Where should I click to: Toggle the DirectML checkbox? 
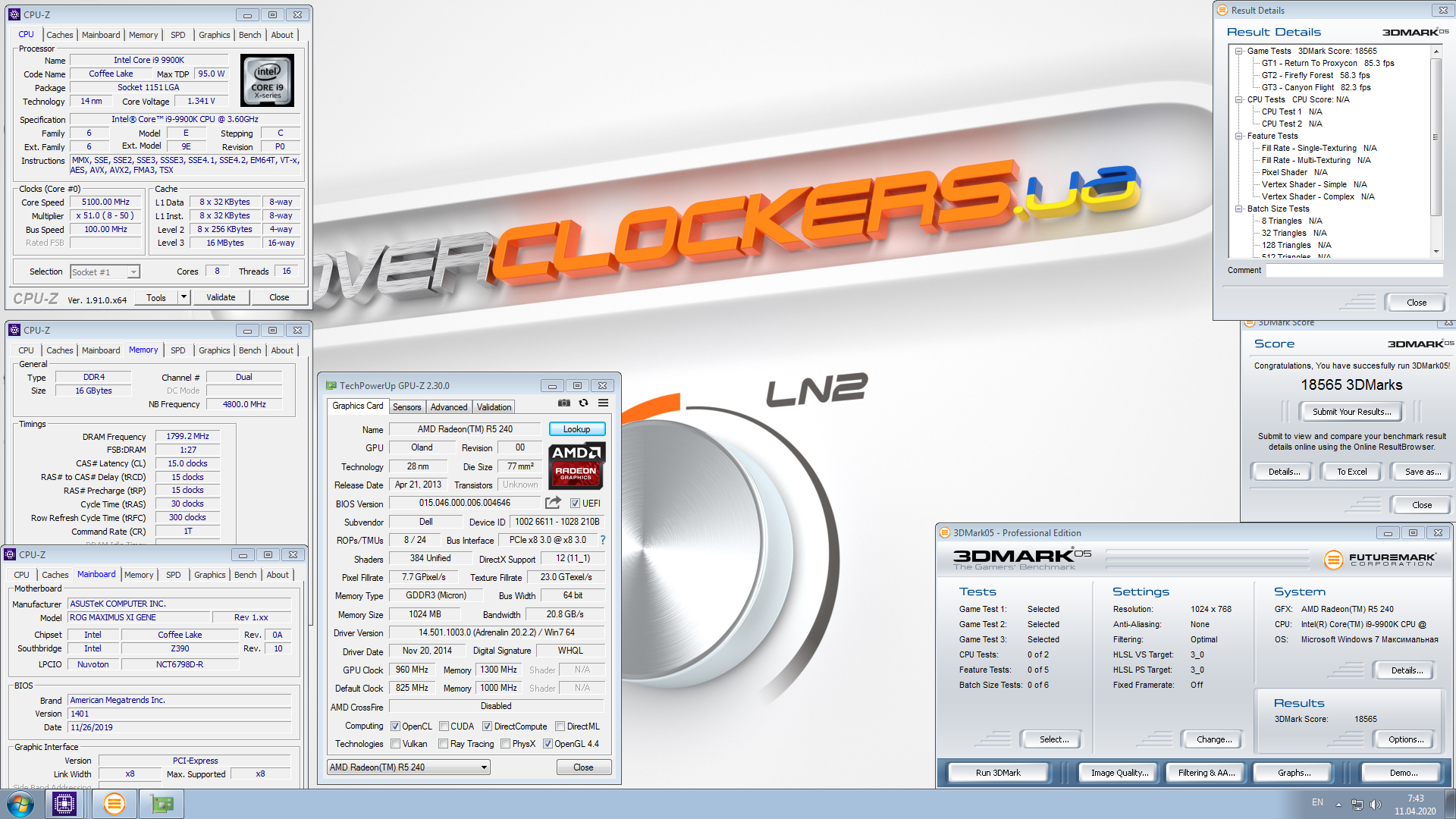pyautogui.click(x=560, y=726)
